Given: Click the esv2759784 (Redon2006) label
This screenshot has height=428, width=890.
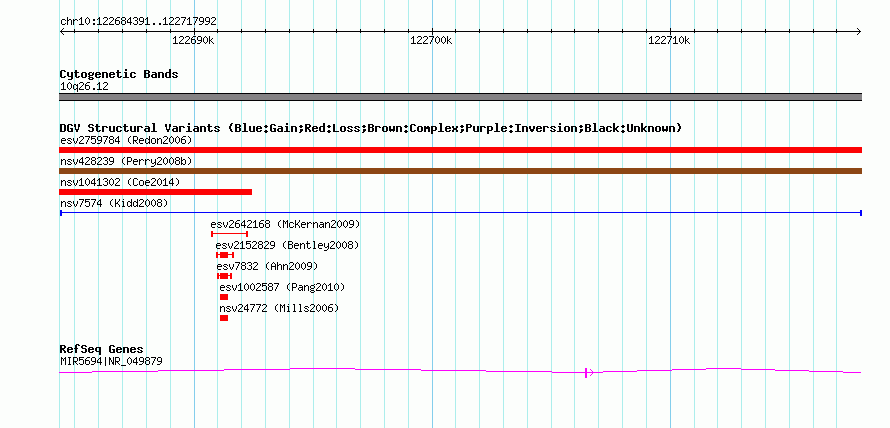Looking at the screenshot, I should pyautogui.click(x=126, y=140).
